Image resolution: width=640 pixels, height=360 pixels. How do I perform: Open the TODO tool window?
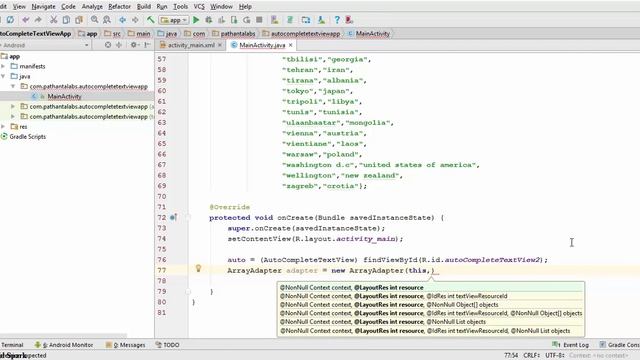click(x=168, y=345)
